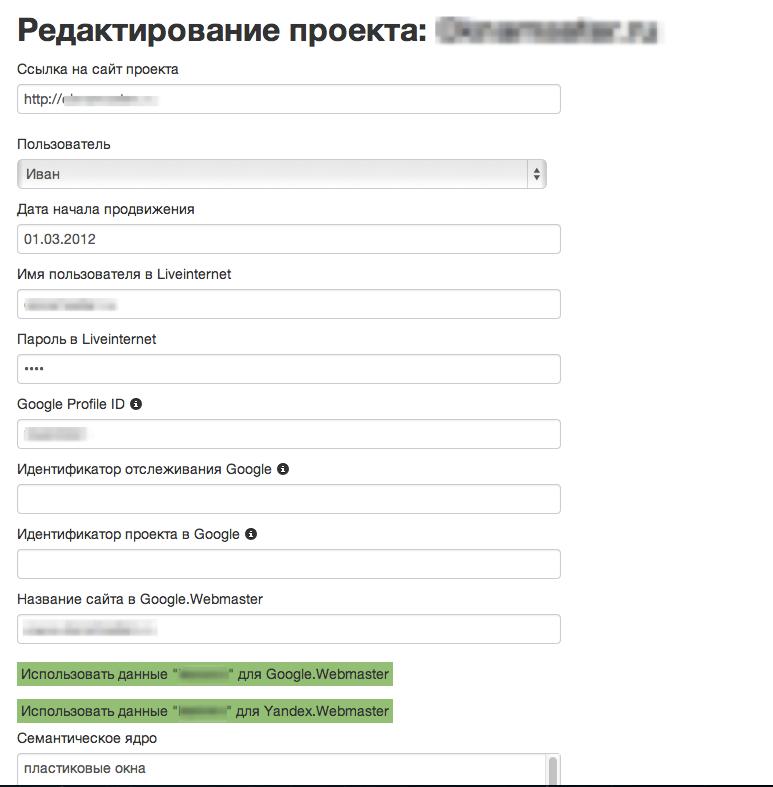This screenshot has width=773, height=787.
Task: Click info icon next to Идентификатор отслеживания Google
Action: click(283, 468)
